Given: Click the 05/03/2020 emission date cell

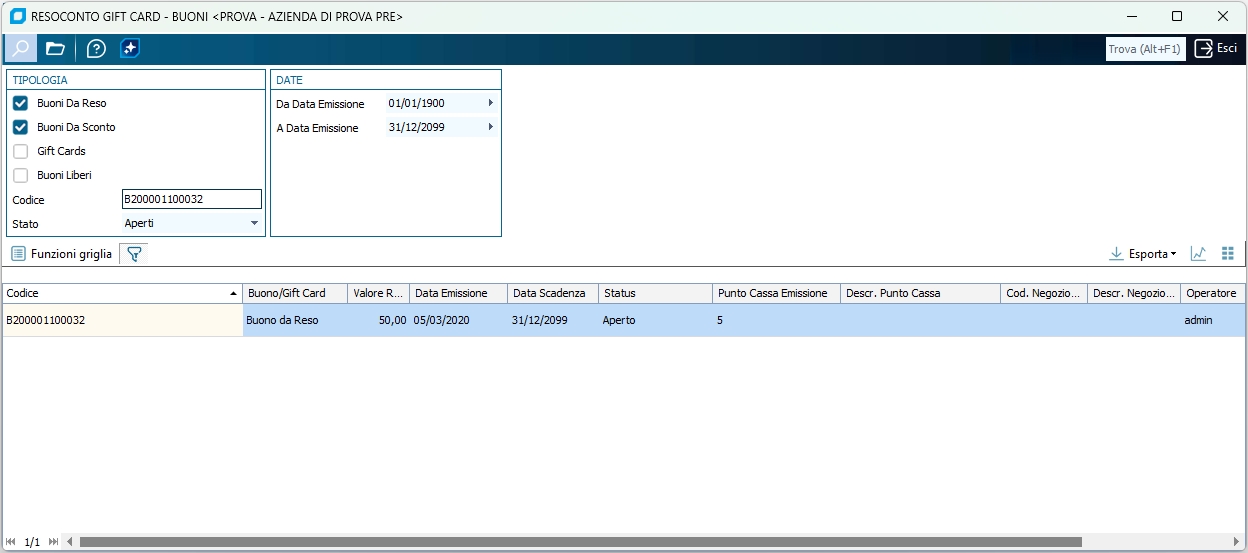Looking at the screenshot, I should click(x=458, y=320).
